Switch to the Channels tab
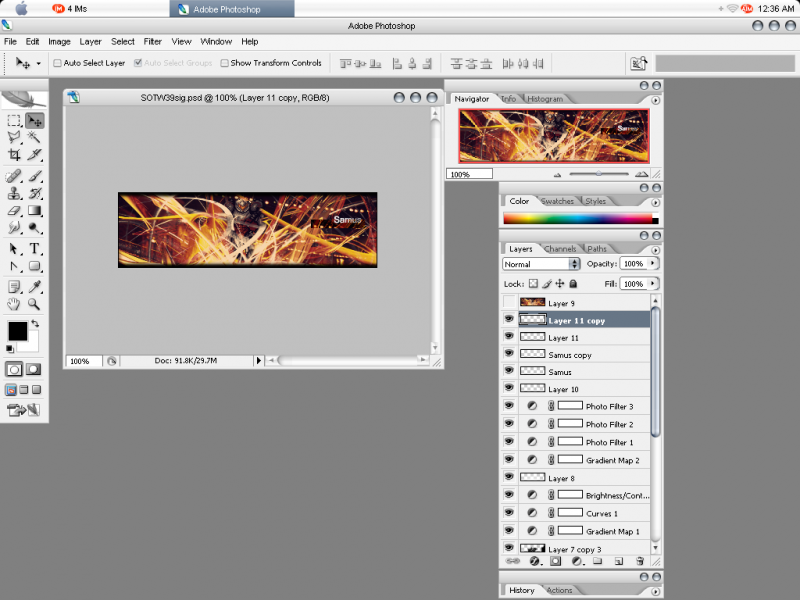The height and width of the screenshot is (600, 800). (560, 249)
